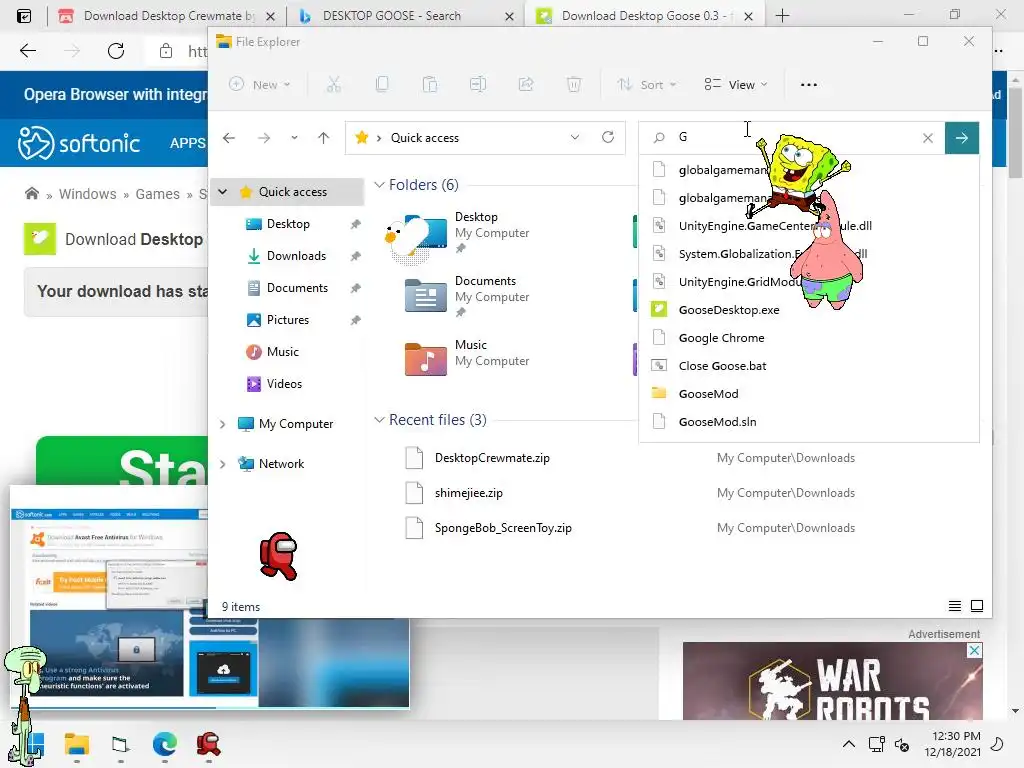Switch to details view layout
Viewport: 1024px width, 768px height.
pyautogui.click(x=954, y=606)
